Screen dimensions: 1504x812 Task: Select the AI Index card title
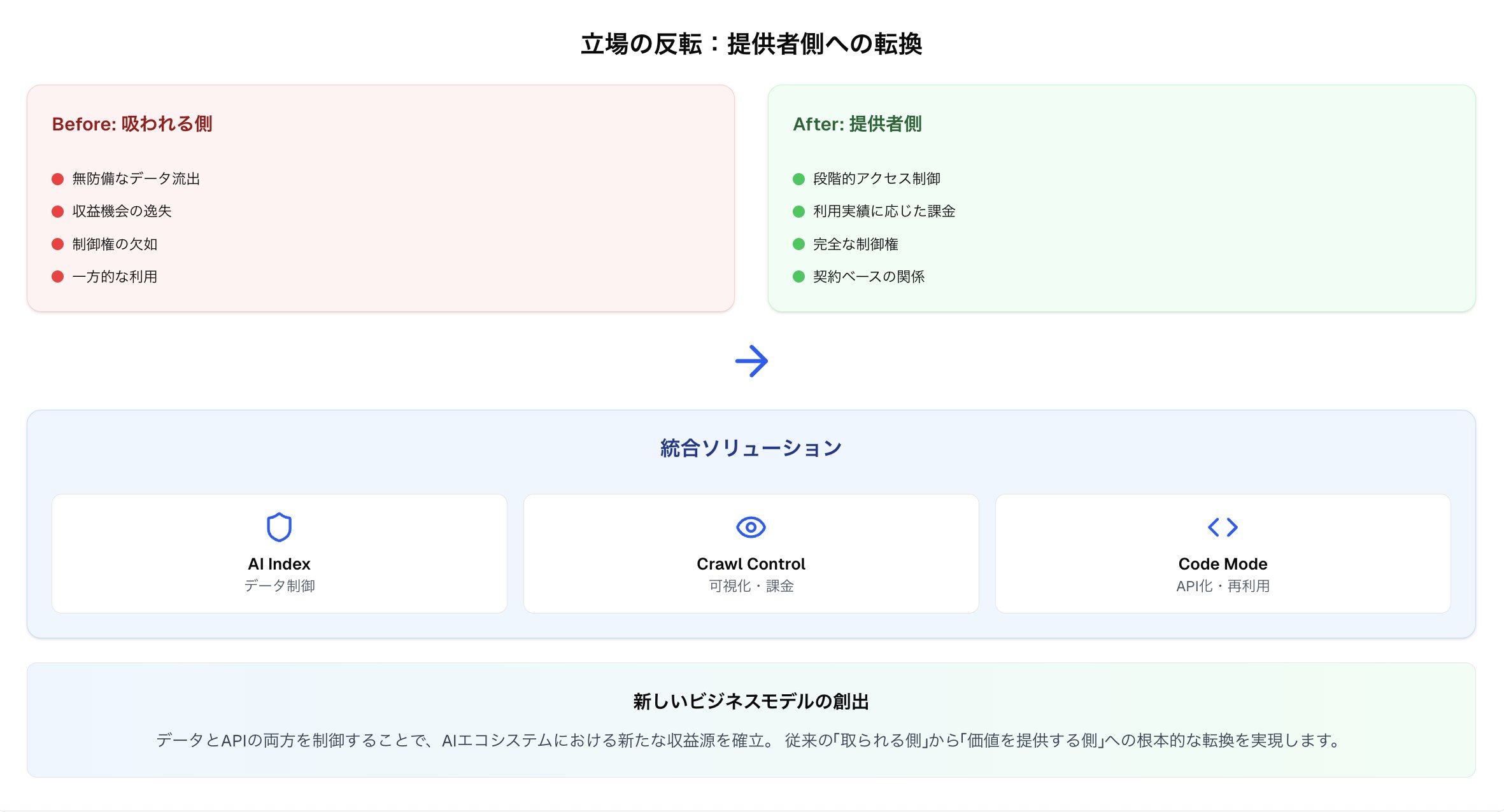click(279, 564)
